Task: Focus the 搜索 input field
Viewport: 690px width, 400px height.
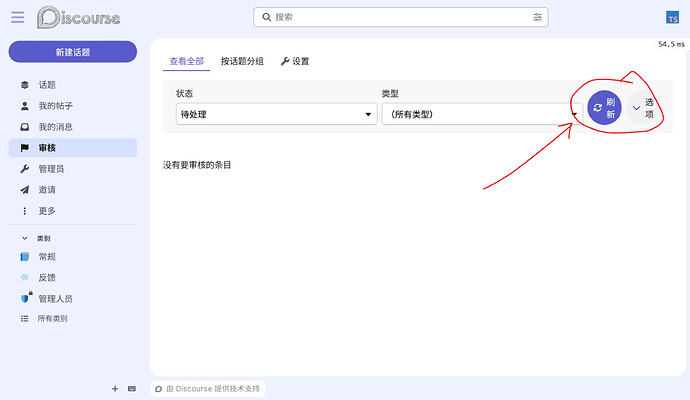Action: click(400, 17)
